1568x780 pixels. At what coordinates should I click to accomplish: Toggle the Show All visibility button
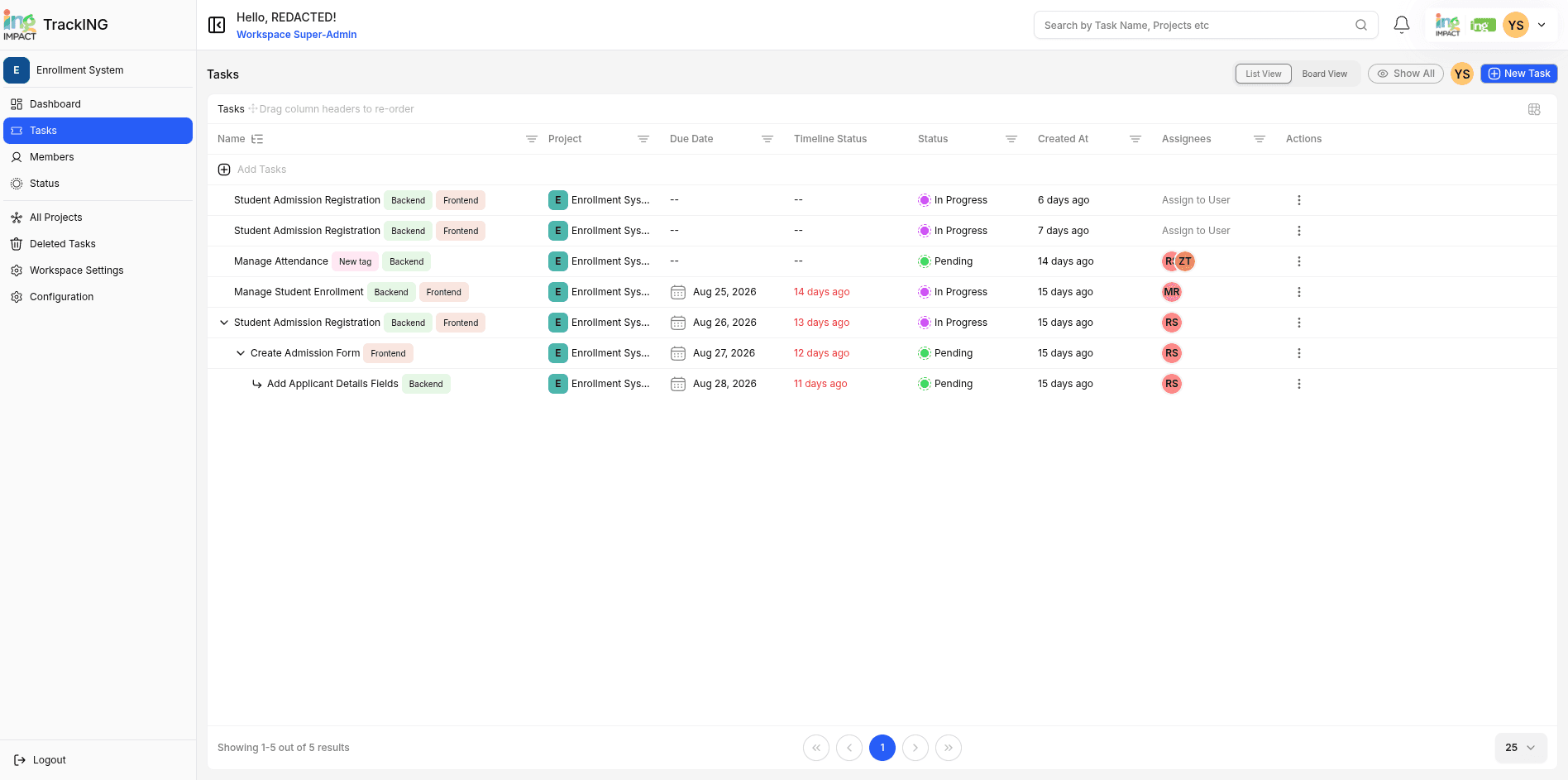1406,74
